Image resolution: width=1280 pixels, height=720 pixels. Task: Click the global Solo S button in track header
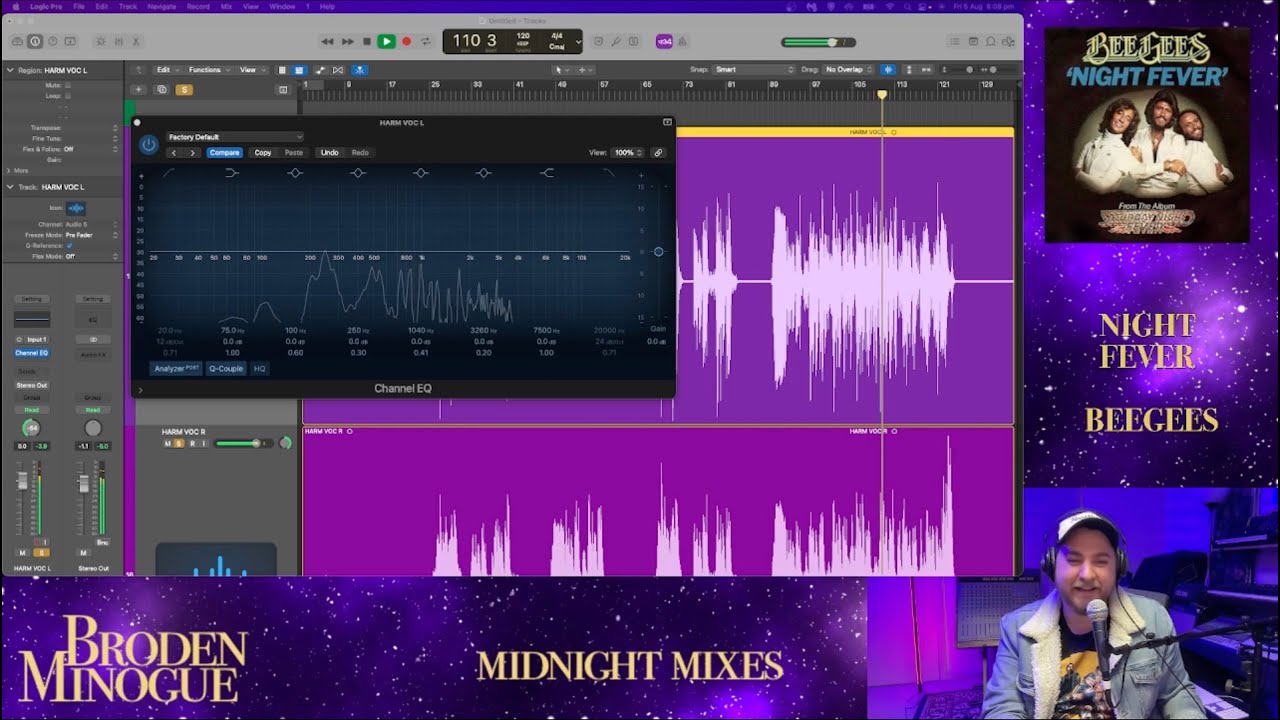click(x=184, y=89)
